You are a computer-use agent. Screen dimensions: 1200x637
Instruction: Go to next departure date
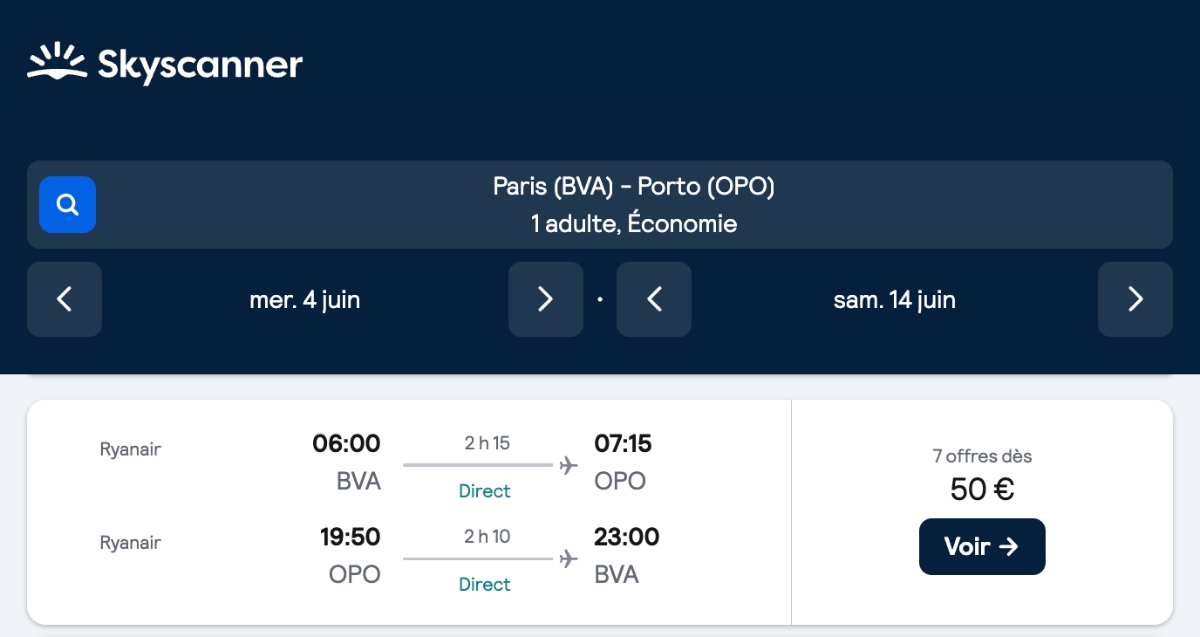coord(545,299)
